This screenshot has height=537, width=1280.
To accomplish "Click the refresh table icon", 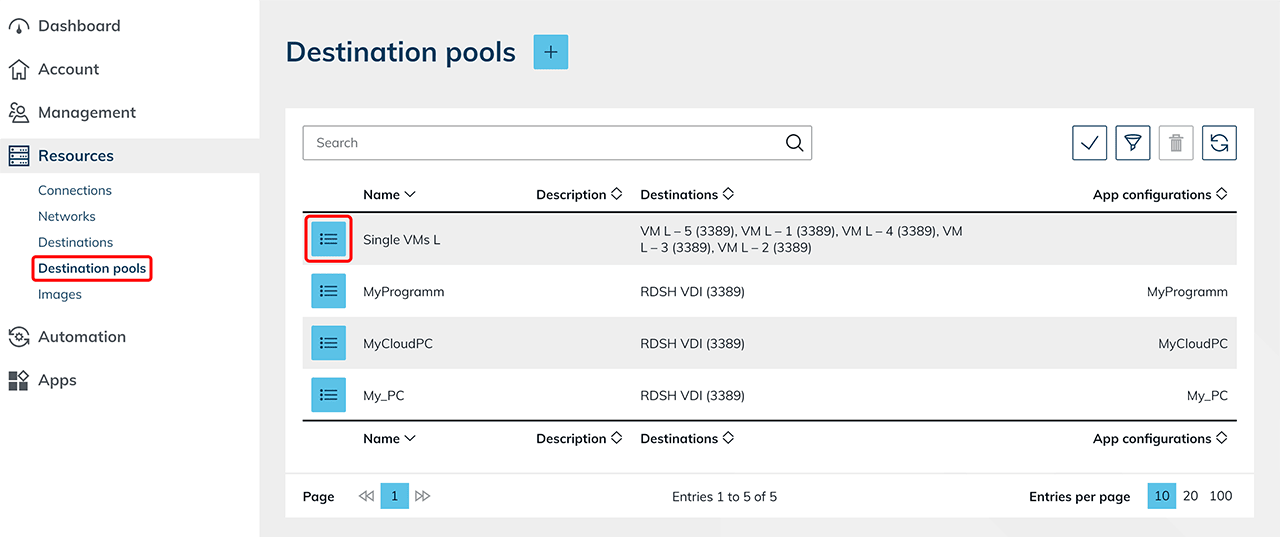I will coord(1219,143).
